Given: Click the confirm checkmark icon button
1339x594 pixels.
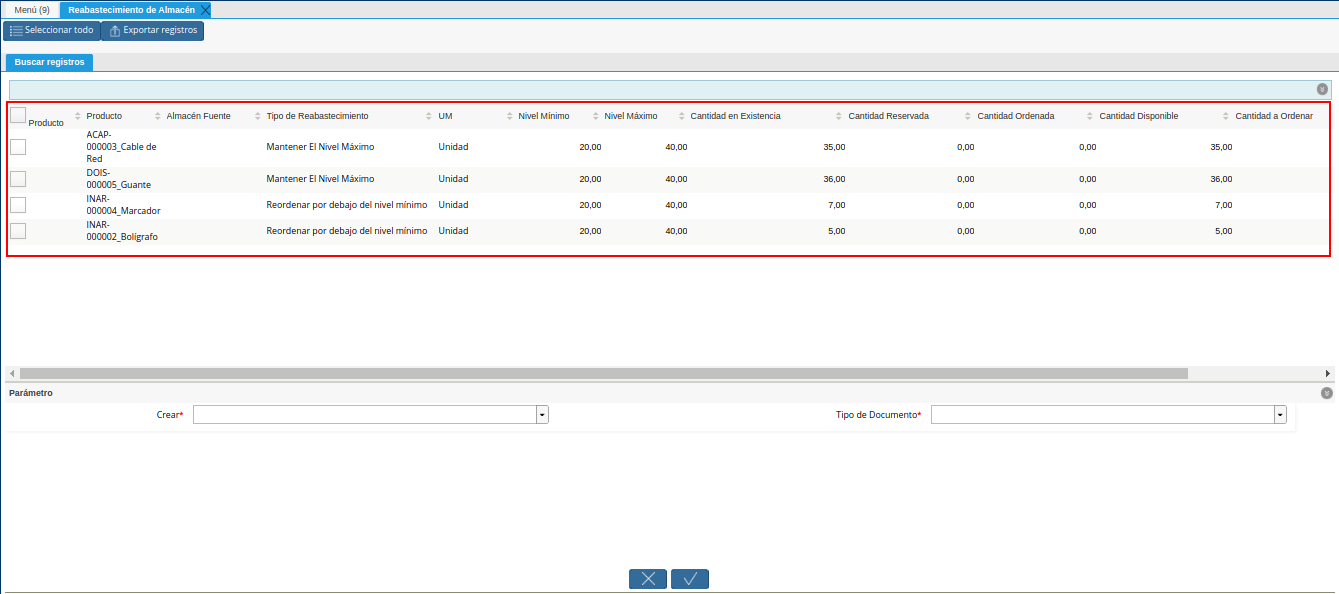Looking at the screenshot, I should tap(689, 578).
